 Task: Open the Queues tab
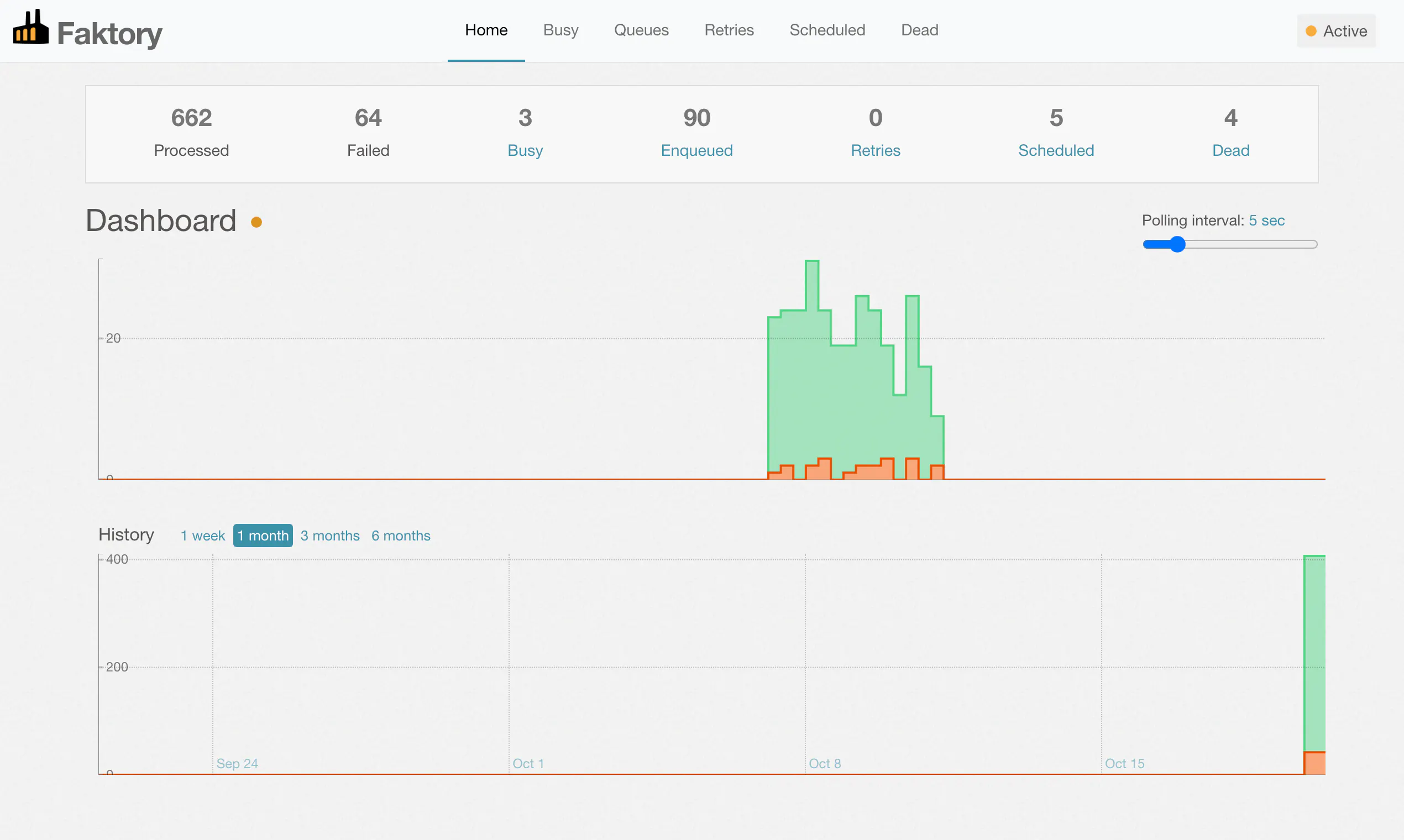pyautogui.click(x=641, y=30)
